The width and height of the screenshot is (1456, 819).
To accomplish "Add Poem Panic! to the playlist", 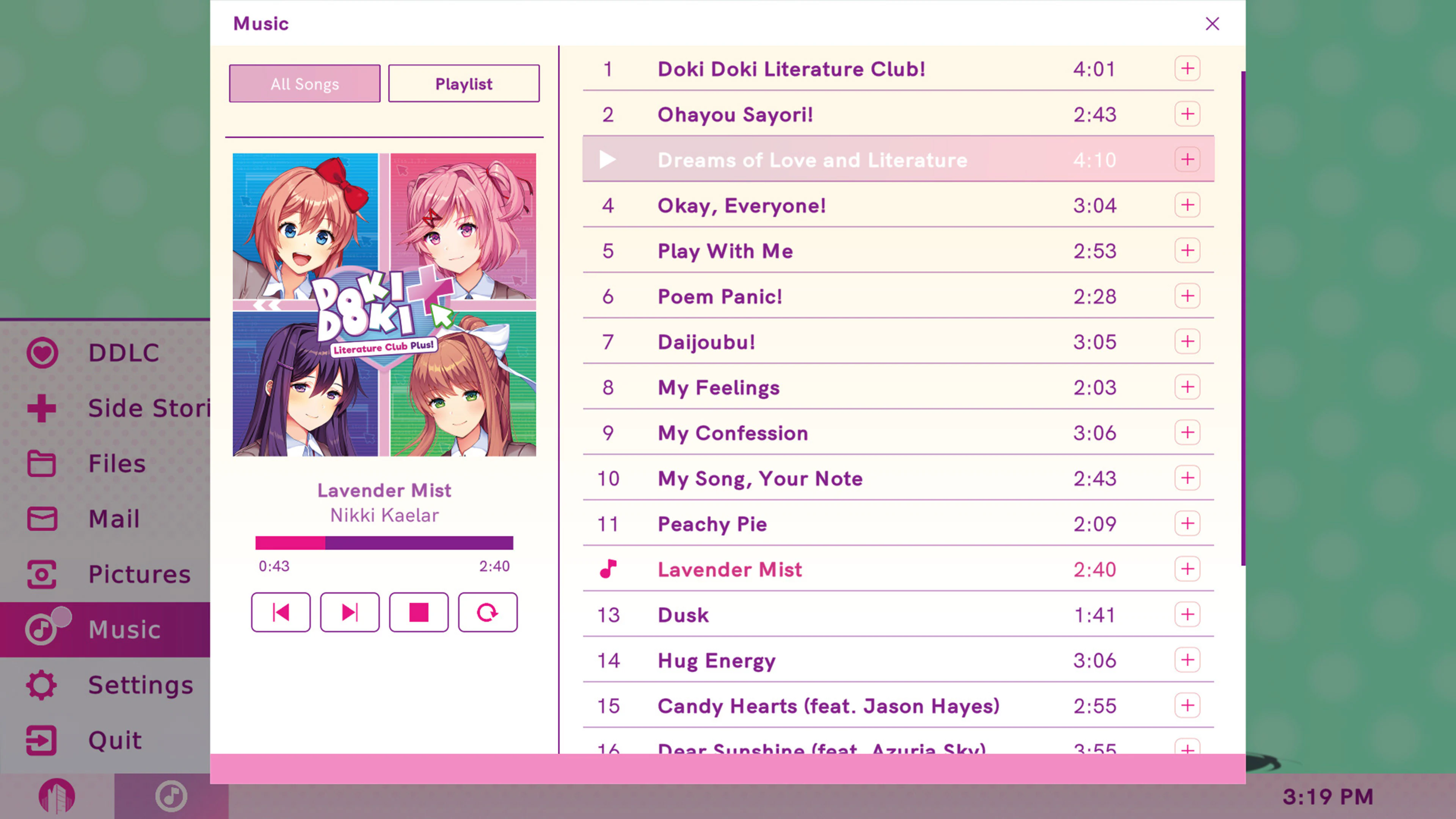I will (1187, 296).
